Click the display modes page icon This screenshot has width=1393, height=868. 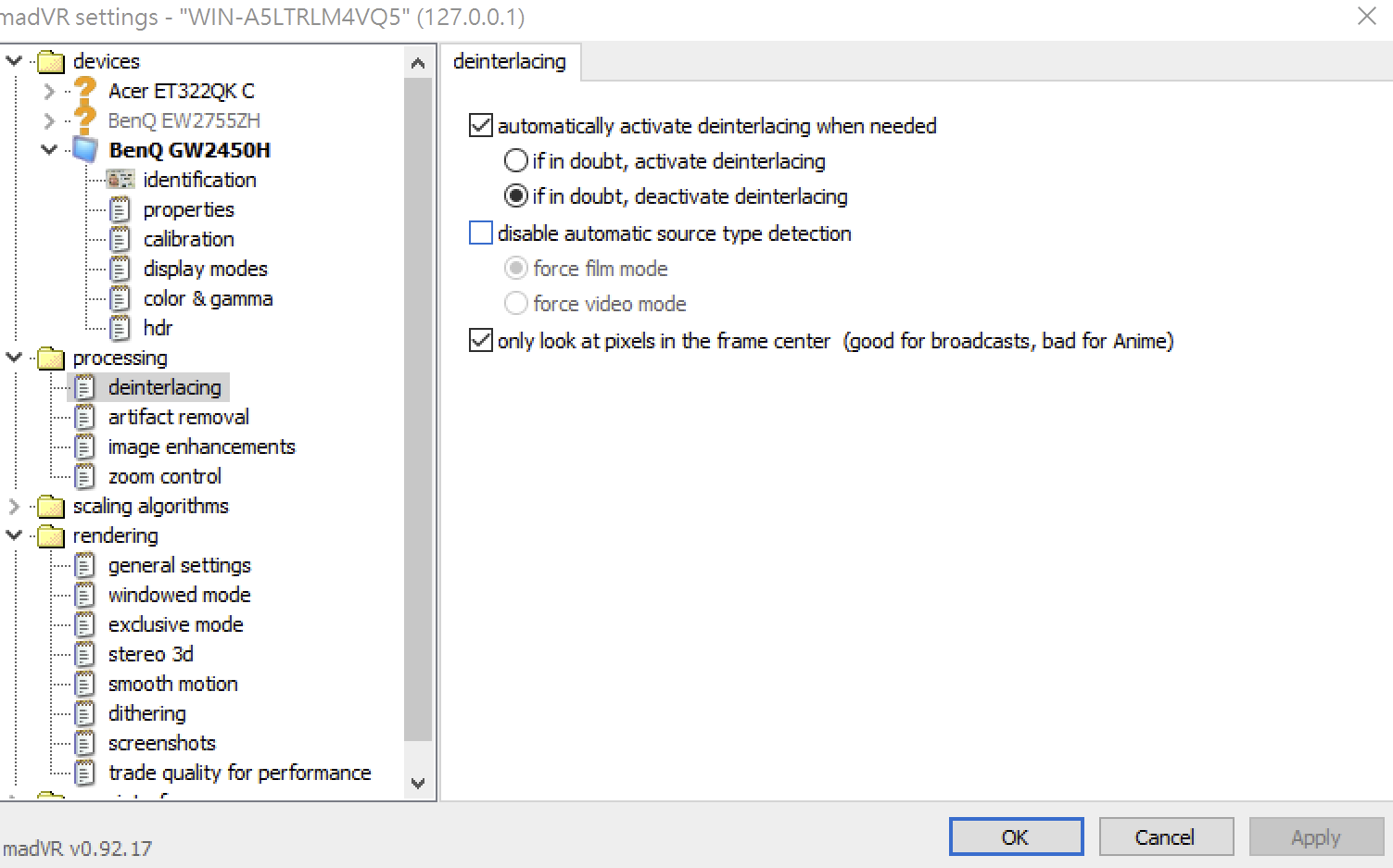click(x=120, y=269)
